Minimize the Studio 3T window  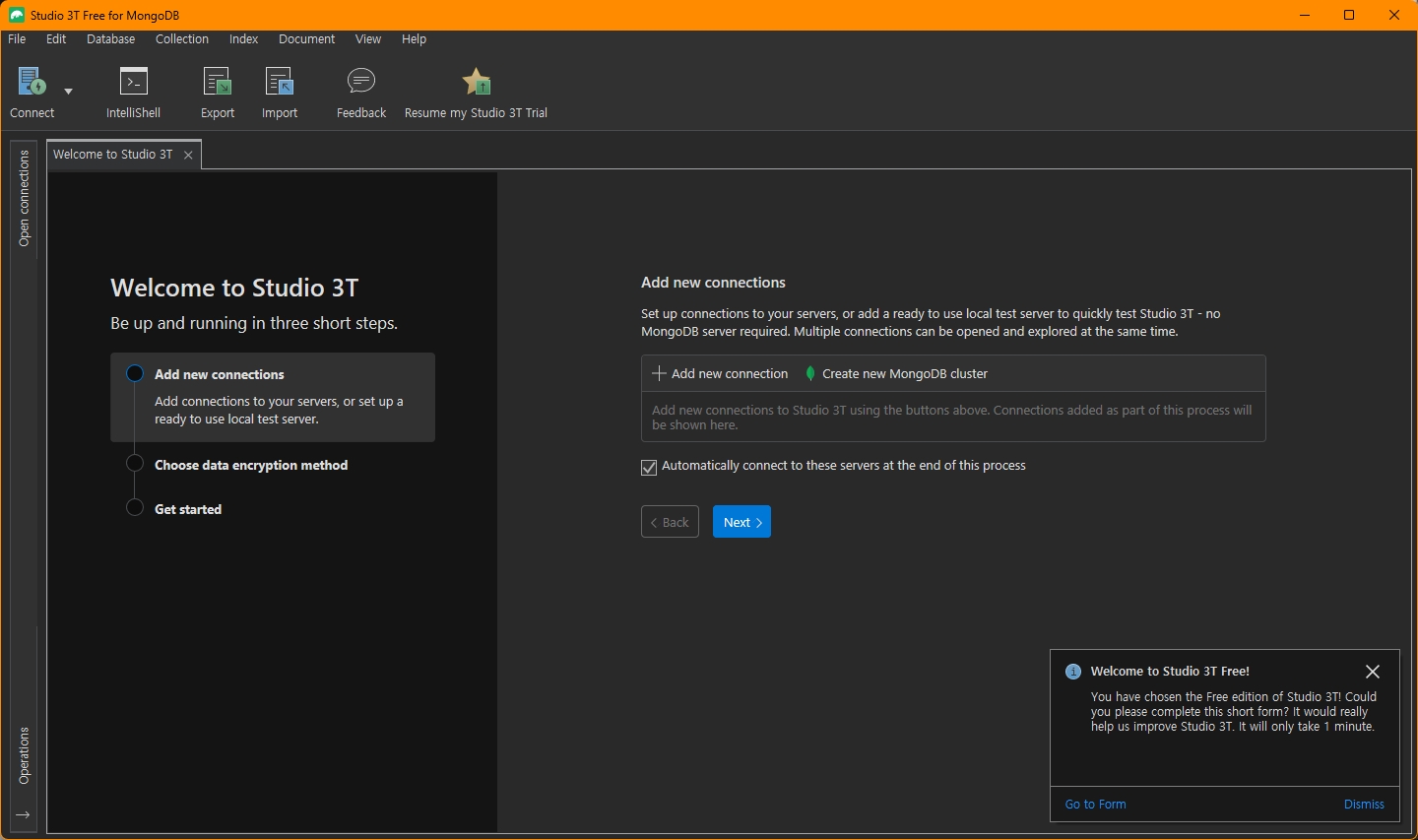click(x=1305, y=15)
